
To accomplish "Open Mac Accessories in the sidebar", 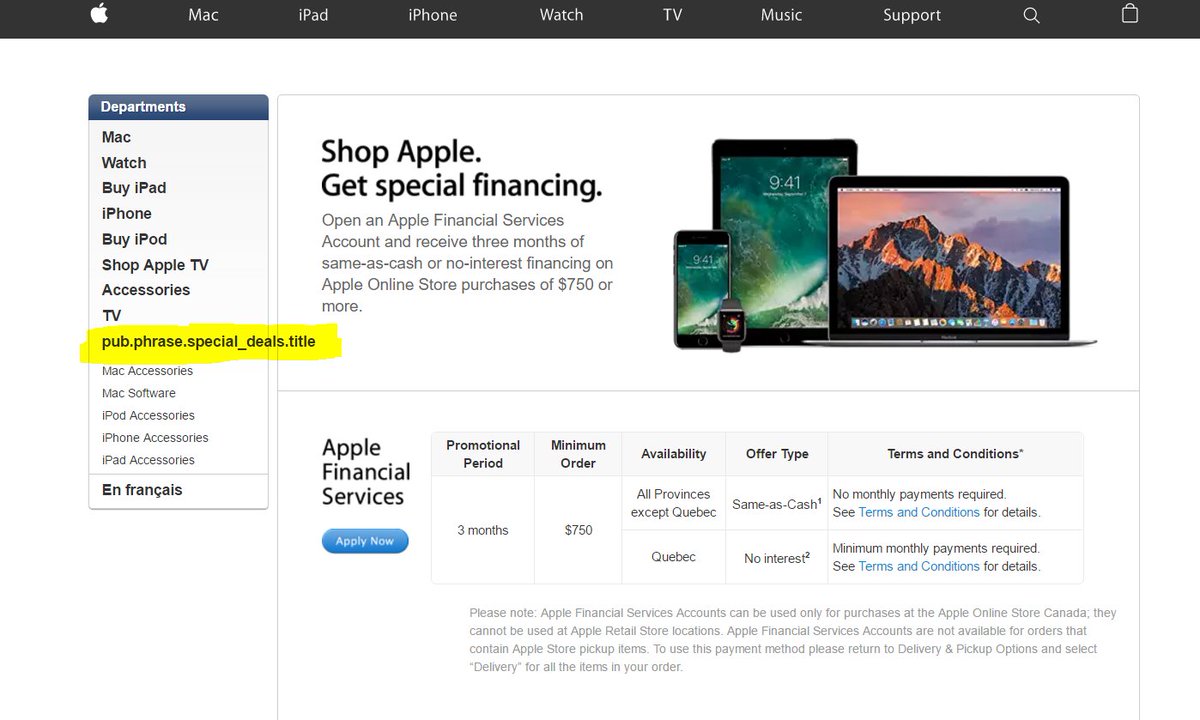I will [147, 371].
